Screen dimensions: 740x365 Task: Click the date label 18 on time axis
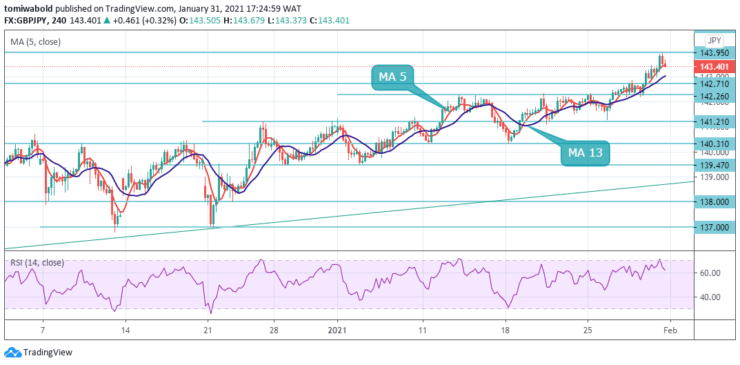505,331
